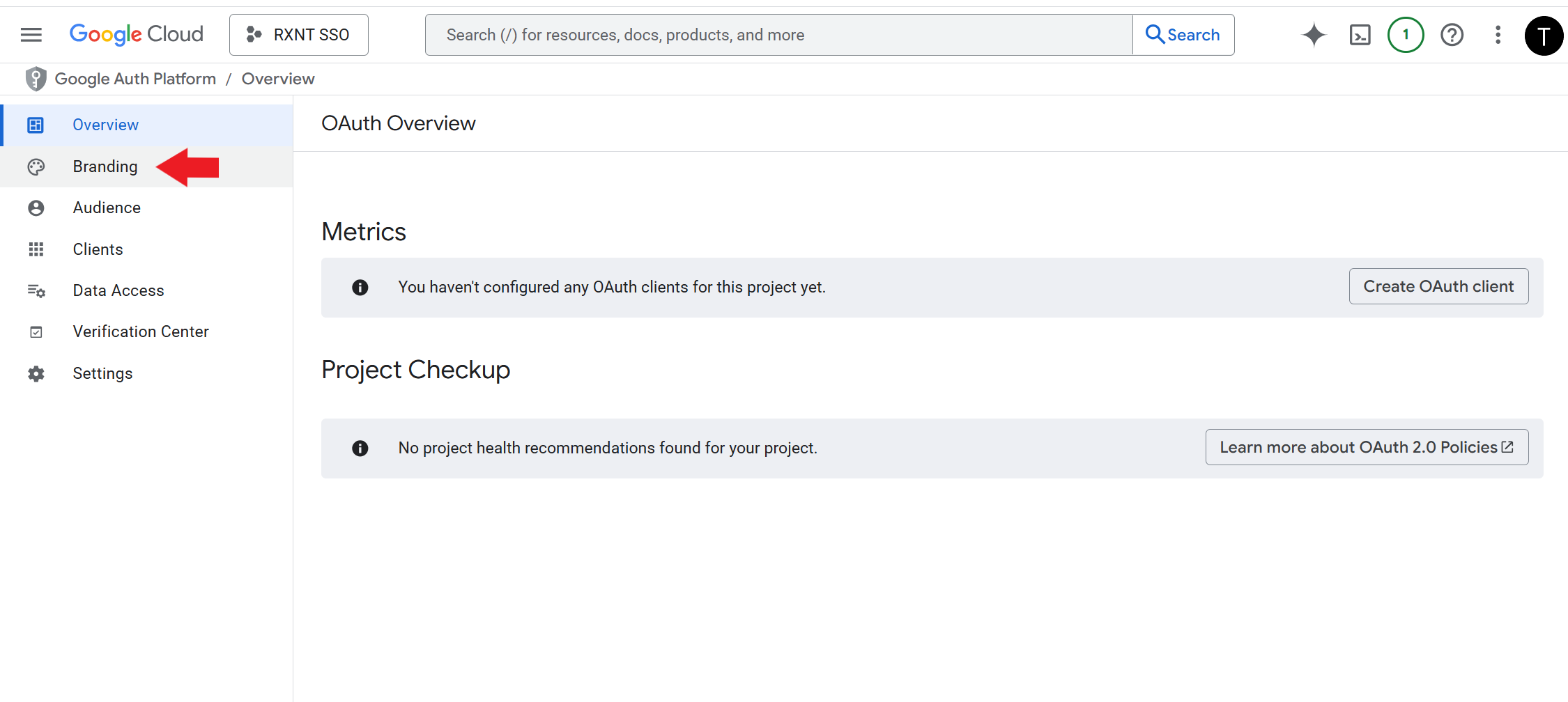Open the navigation hamburger menu
This screenshot has width=1568, height=702.
(31, 34)
